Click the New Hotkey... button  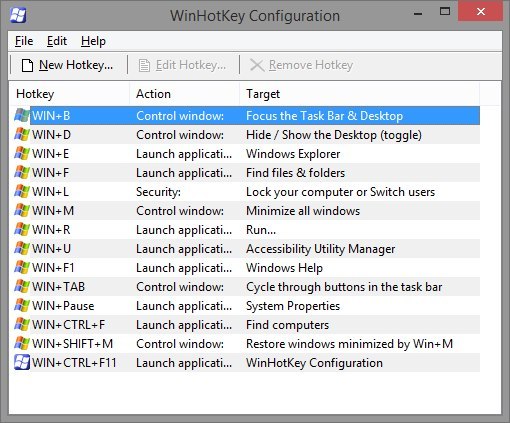coord(68,65)
